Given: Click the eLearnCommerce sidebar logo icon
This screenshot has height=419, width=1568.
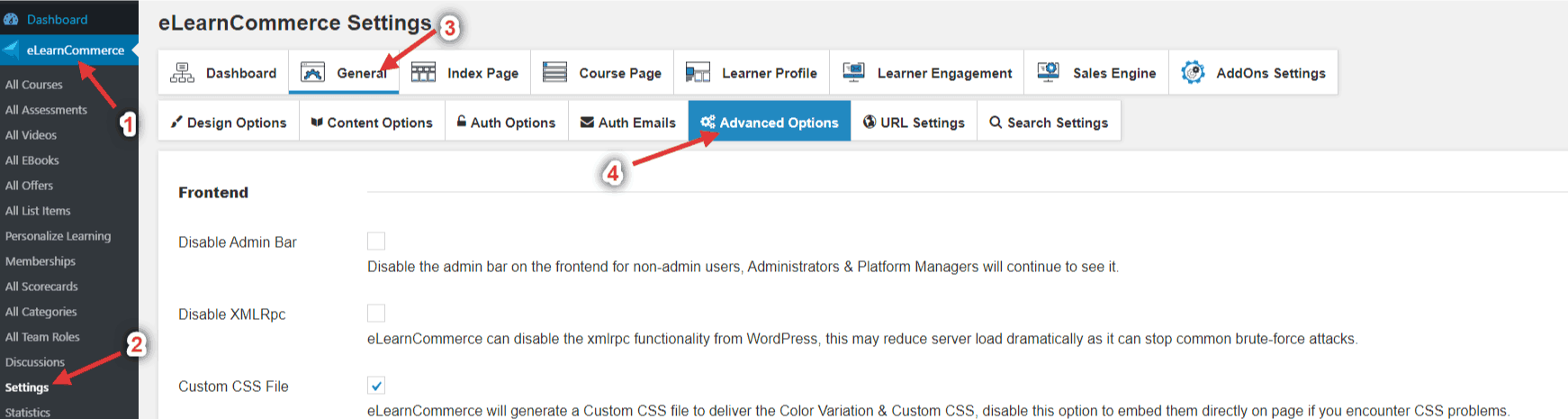Looking at the screenshot, I should tap(11, 50).
